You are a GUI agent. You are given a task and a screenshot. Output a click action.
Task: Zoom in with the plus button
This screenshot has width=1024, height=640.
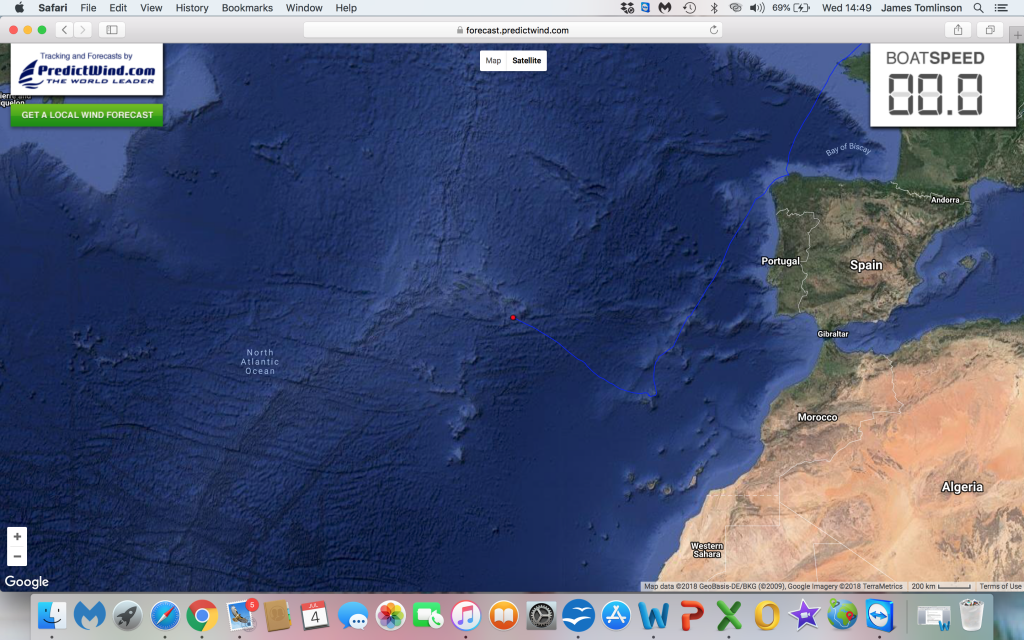coord(17,536)
